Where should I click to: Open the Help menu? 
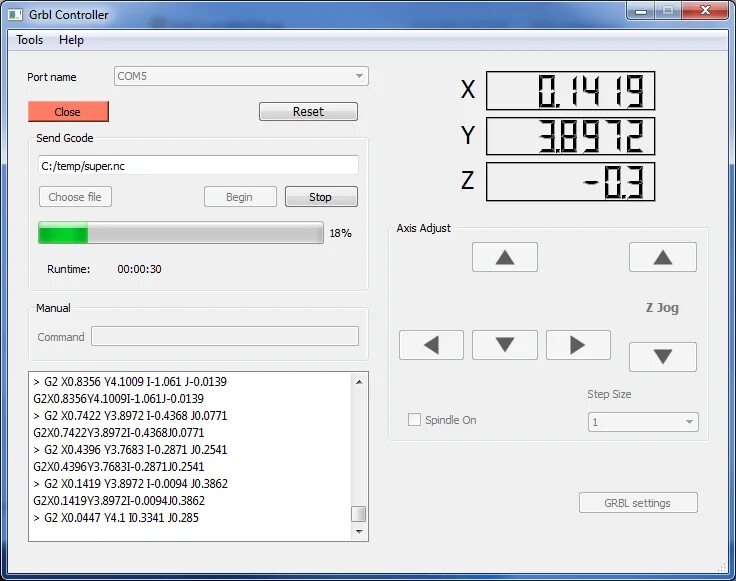click(x=71, y=40)
